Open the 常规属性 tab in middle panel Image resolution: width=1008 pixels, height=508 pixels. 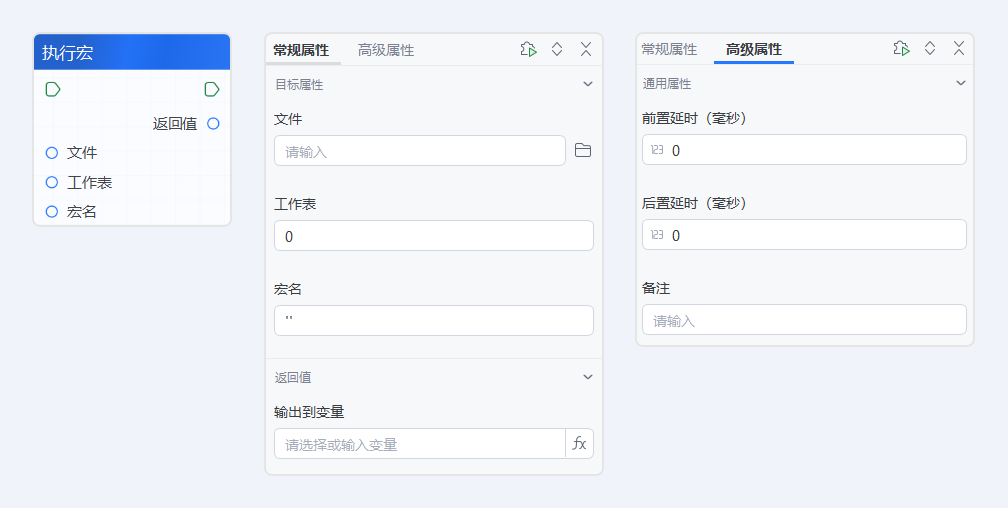[301, 50]
